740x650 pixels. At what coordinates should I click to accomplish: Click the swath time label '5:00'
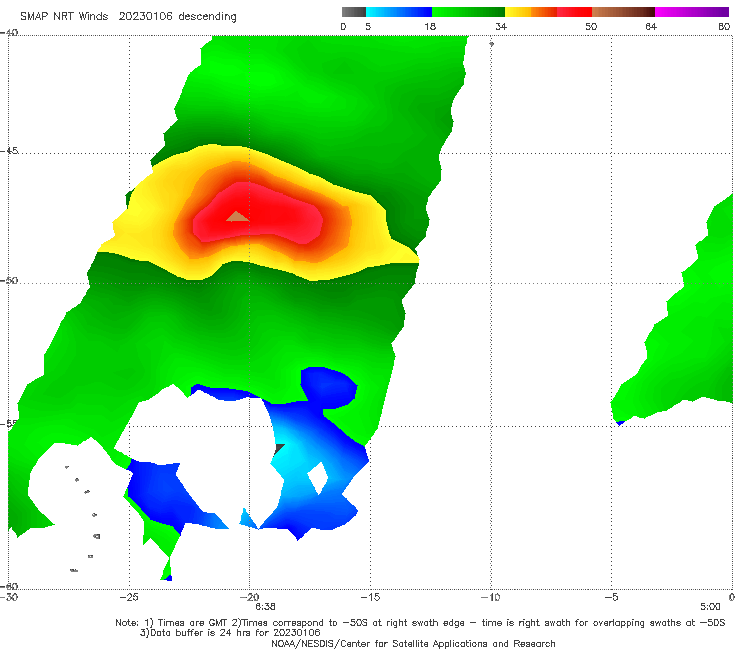point(710,607)
